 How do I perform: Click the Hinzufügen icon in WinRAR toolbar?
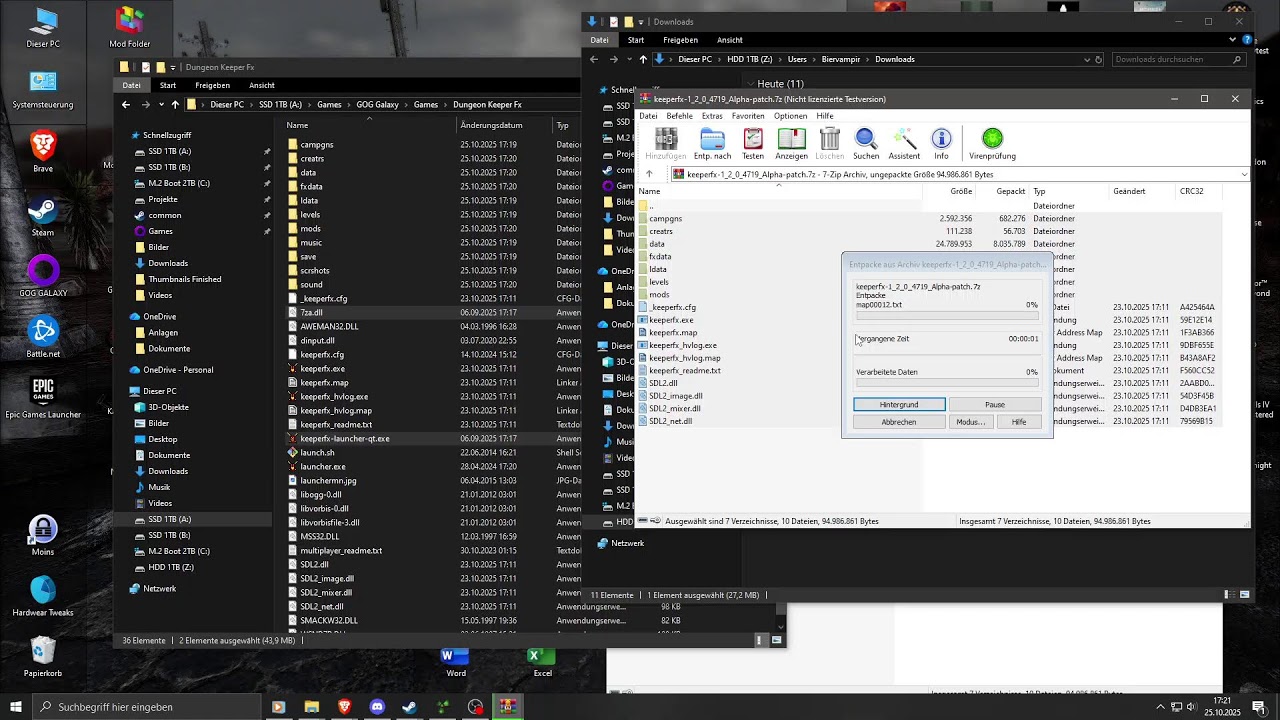click(x=665, y=144)
